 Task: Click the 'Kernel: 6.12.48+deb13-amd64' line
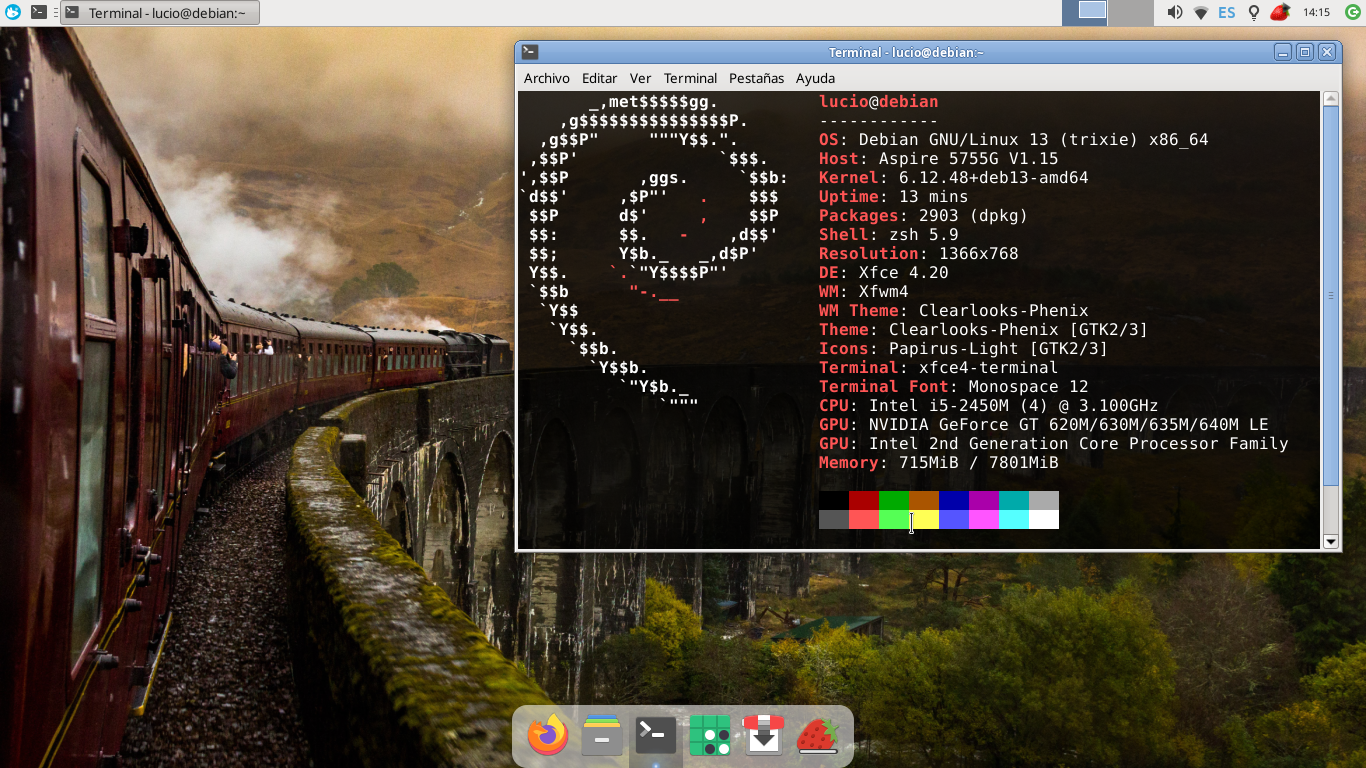coord(954,178)
